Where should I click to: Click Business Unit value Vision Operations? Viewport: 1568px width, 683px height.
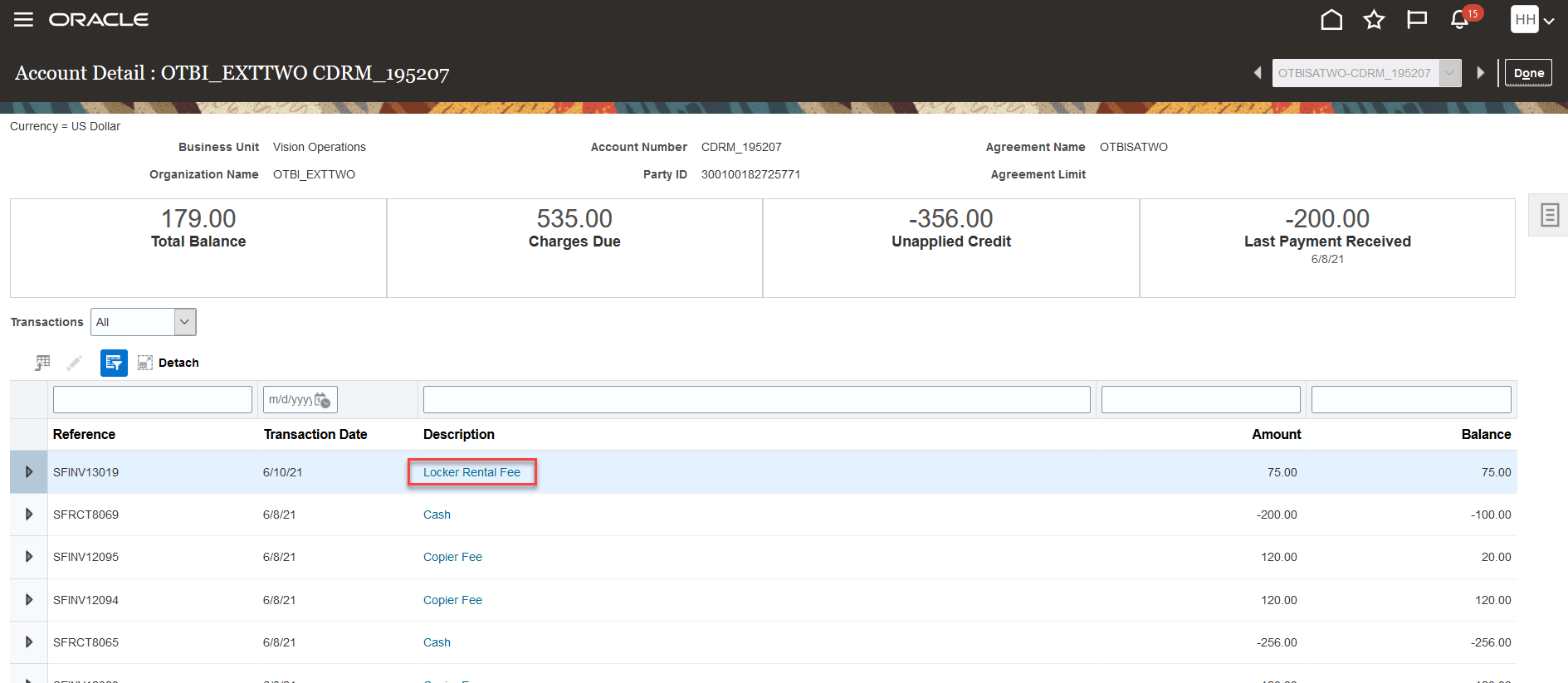[319, 147]
